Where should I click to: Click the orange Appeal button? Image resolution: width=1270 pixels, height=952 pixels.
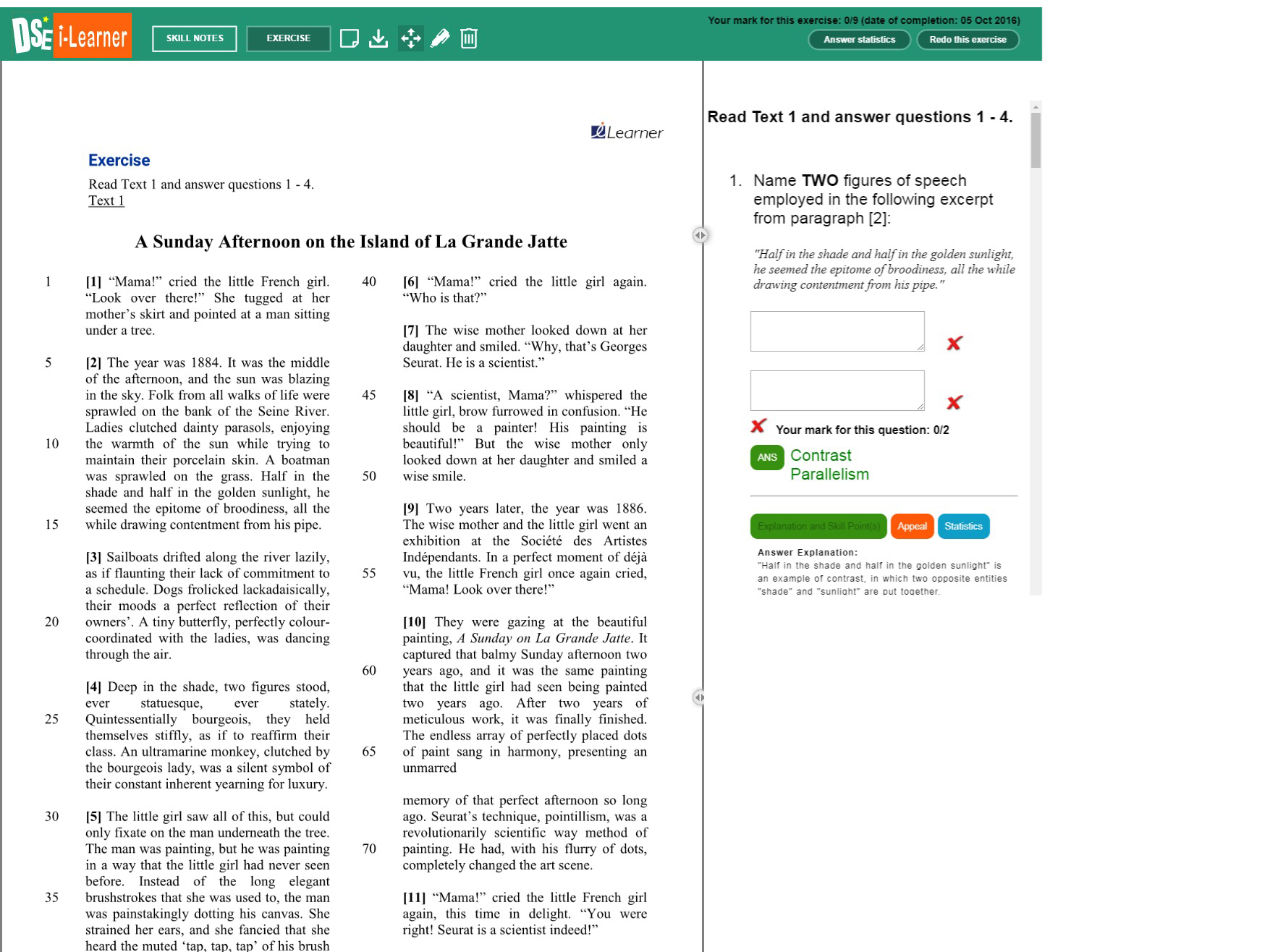(912, 526)
